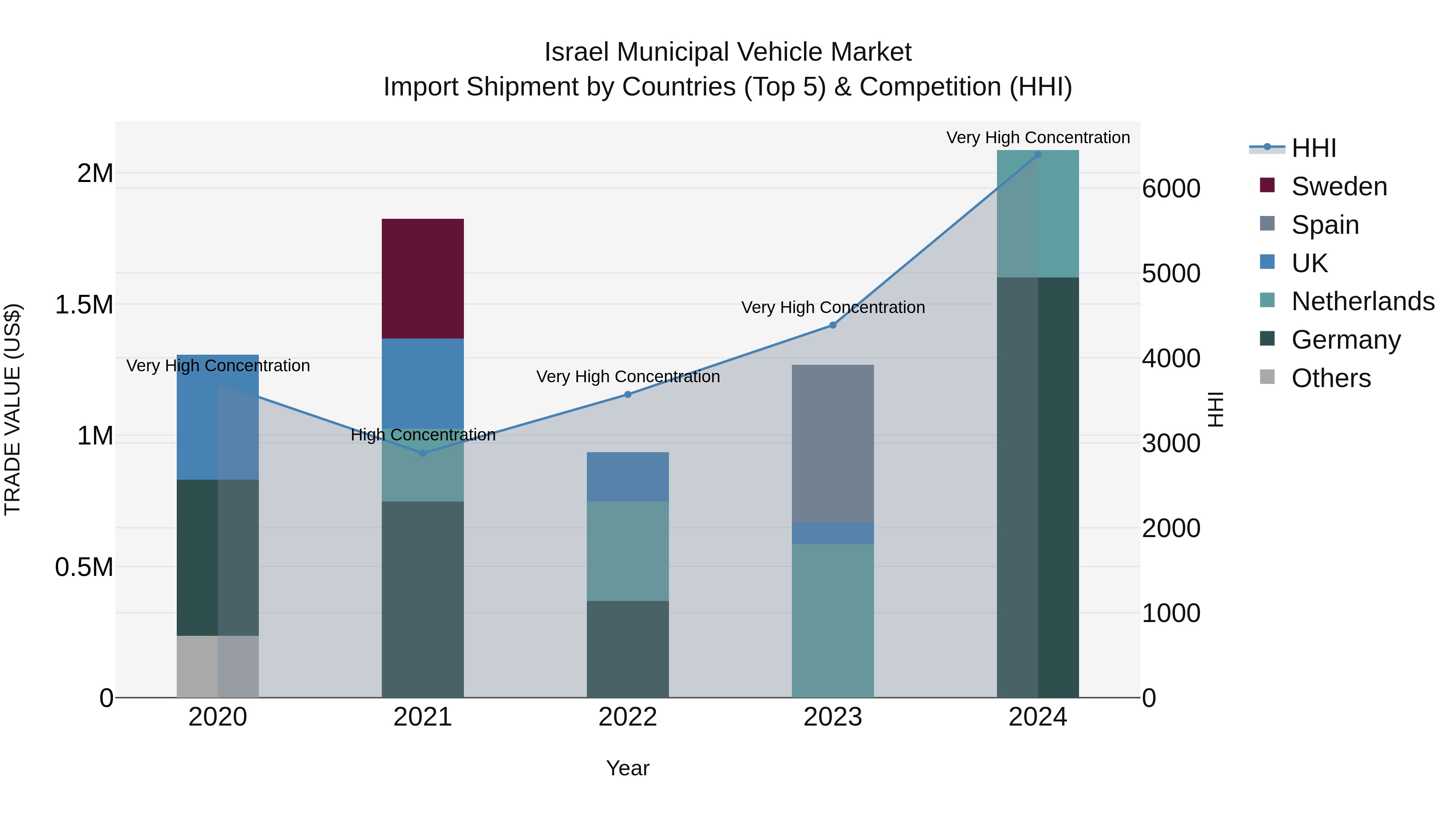
Task: Toggle Germany series in legend
Action: pos(1330,340)
